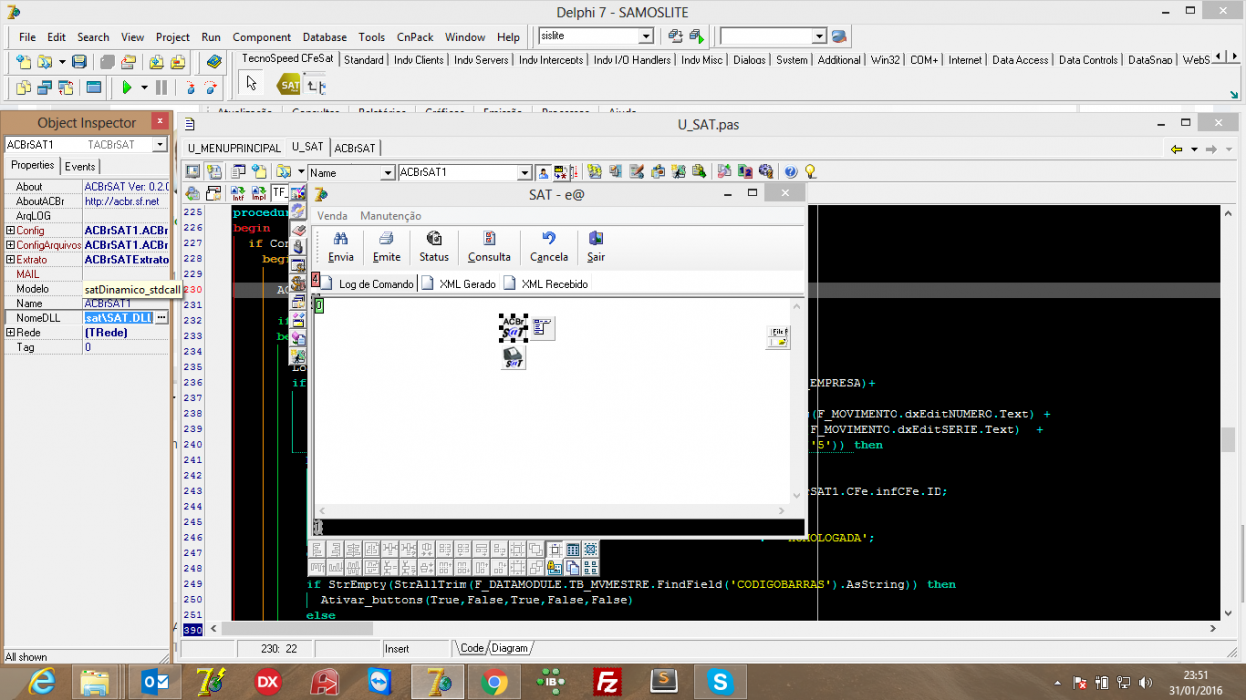This screenshot has height=700, width=1246.
Task: Select the MainMenu component on form
Action: coord(543,327)
